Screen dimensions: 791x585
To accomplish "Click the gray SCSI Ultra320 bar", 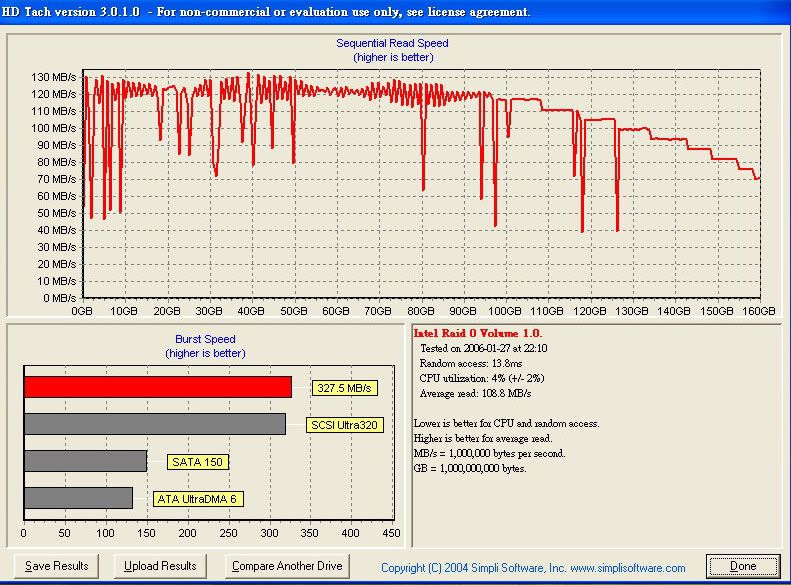I will [x=154, y=424].
